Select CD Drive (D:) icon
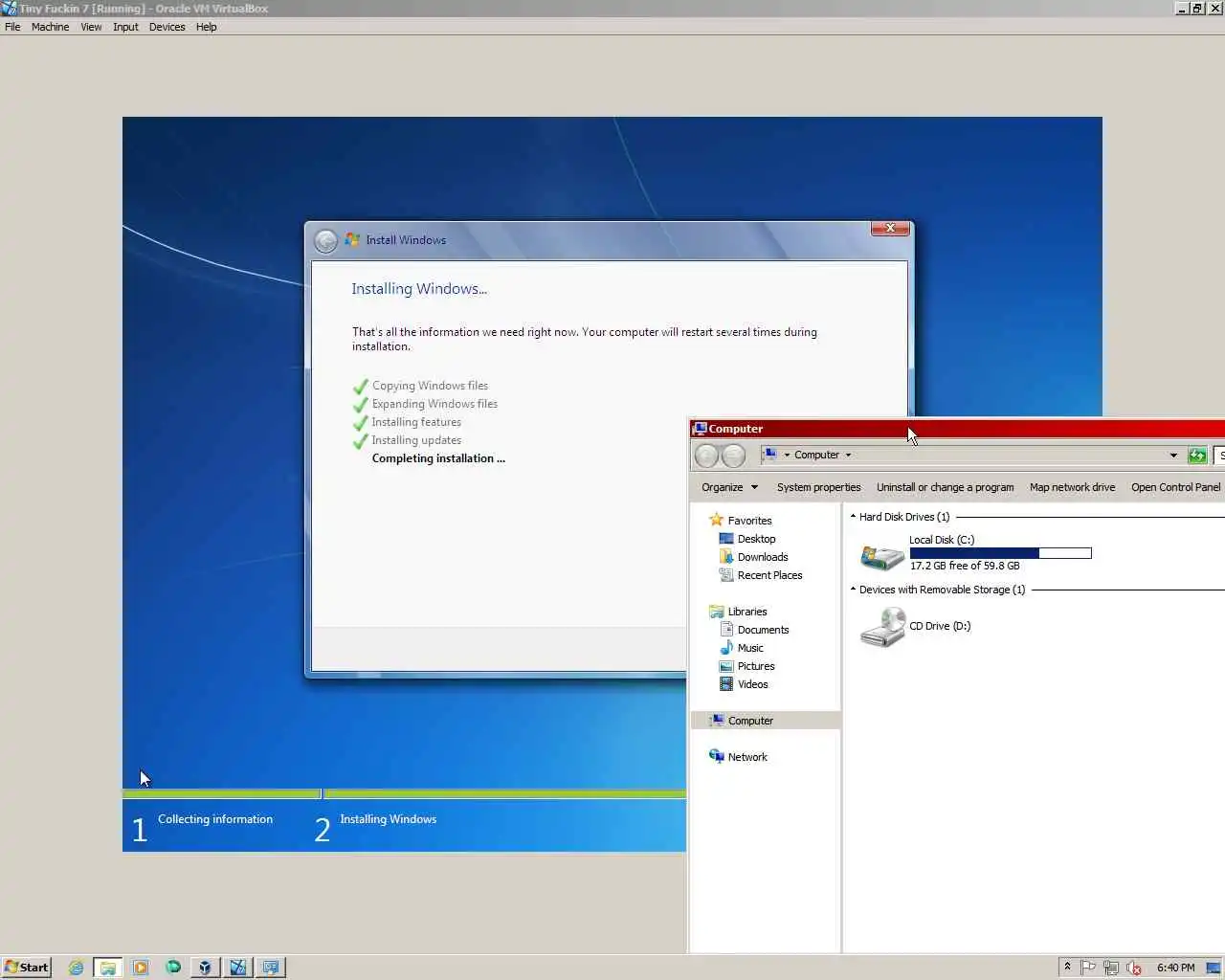 point(882,627)
